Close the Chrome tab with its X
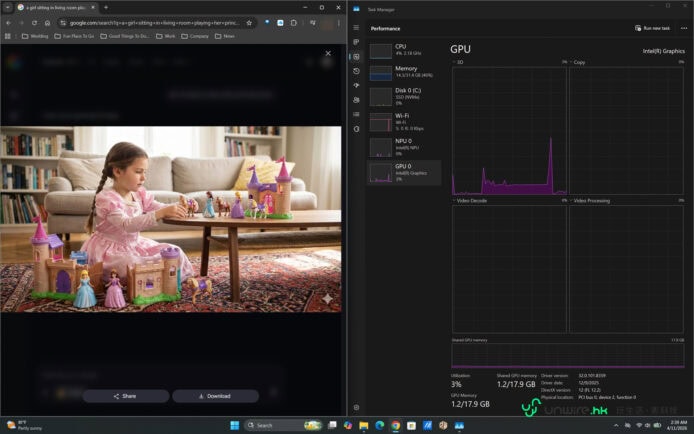 click(x=93, y=8)
